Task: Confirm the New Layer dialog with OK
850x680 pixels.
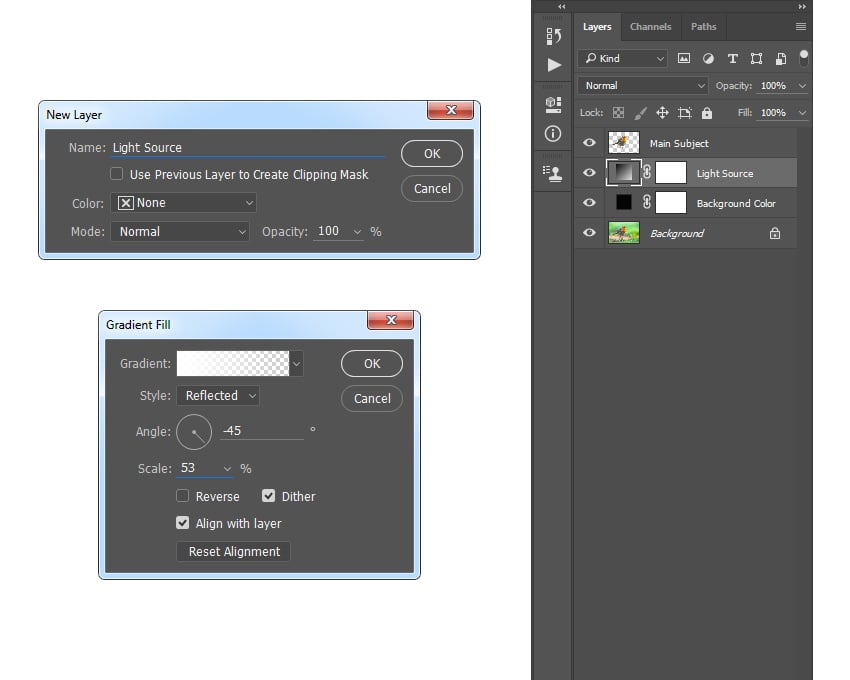Action: pos(431,153)
